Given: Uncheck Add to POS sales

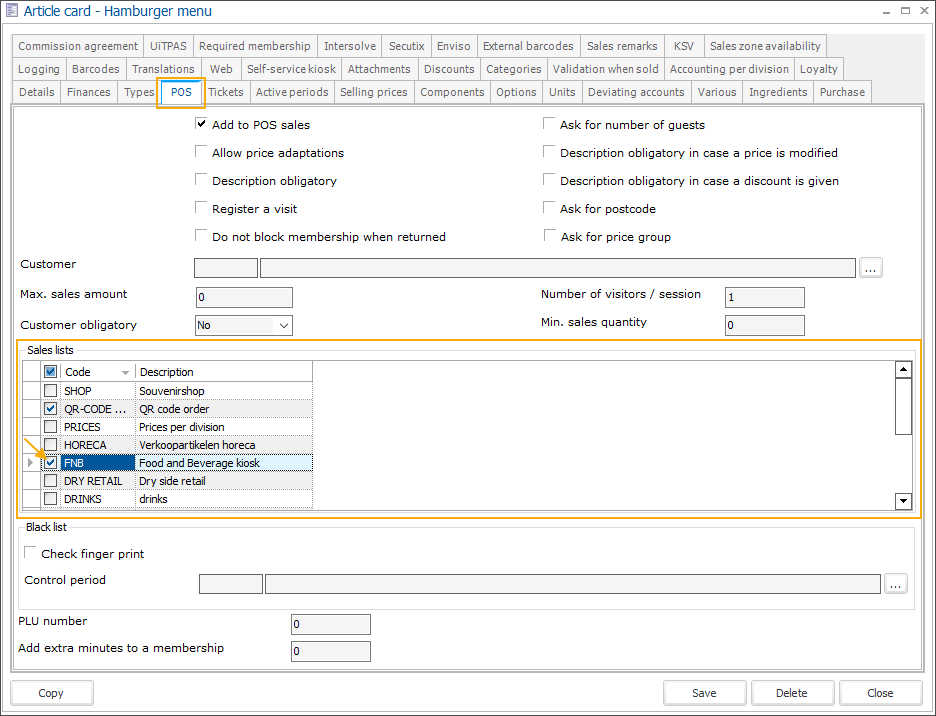Looking at the screenshot, I should coord(201,125).
